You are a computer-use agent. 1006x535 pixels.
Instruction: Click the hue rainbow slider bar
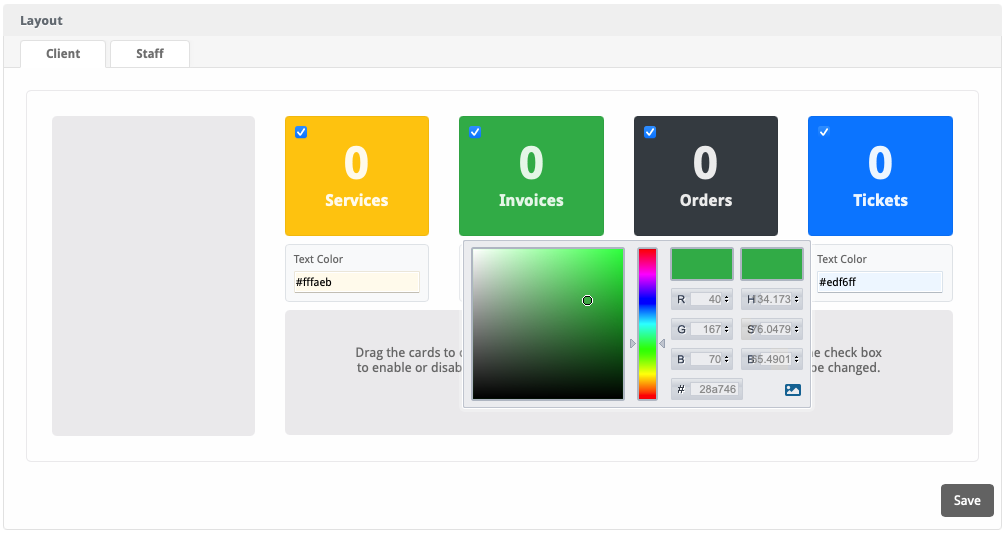pyautogui.click(x=647, y=323)
